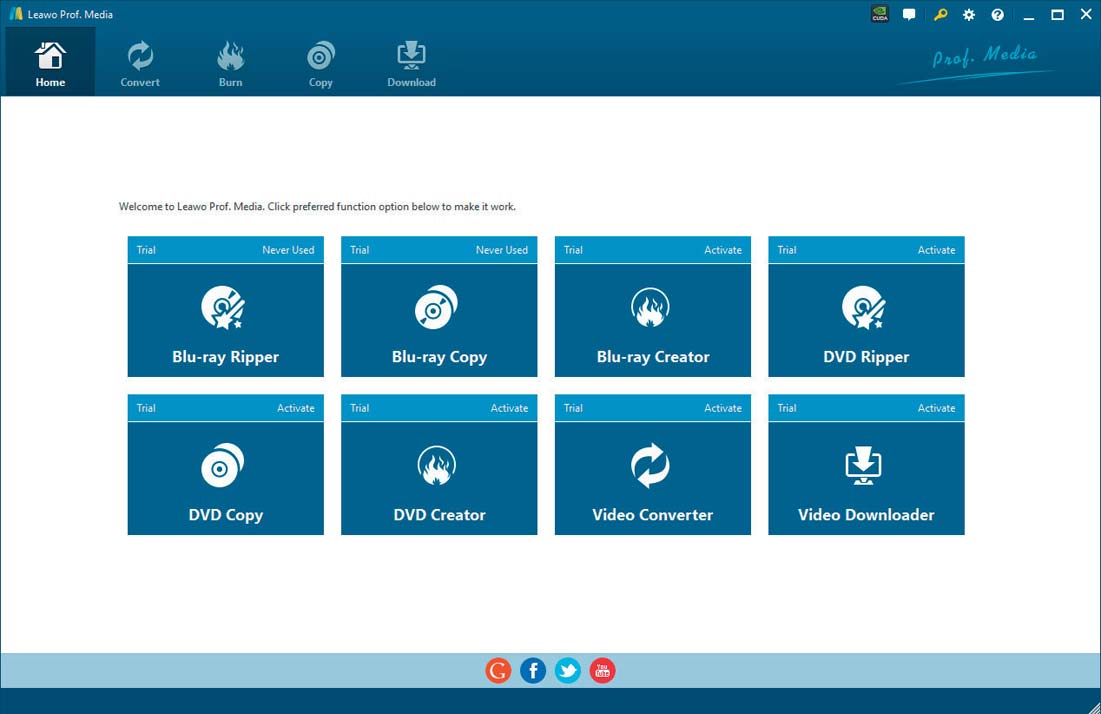Click the key activation icon
This screenshot has height=714, width=1101.
(940, 14)
